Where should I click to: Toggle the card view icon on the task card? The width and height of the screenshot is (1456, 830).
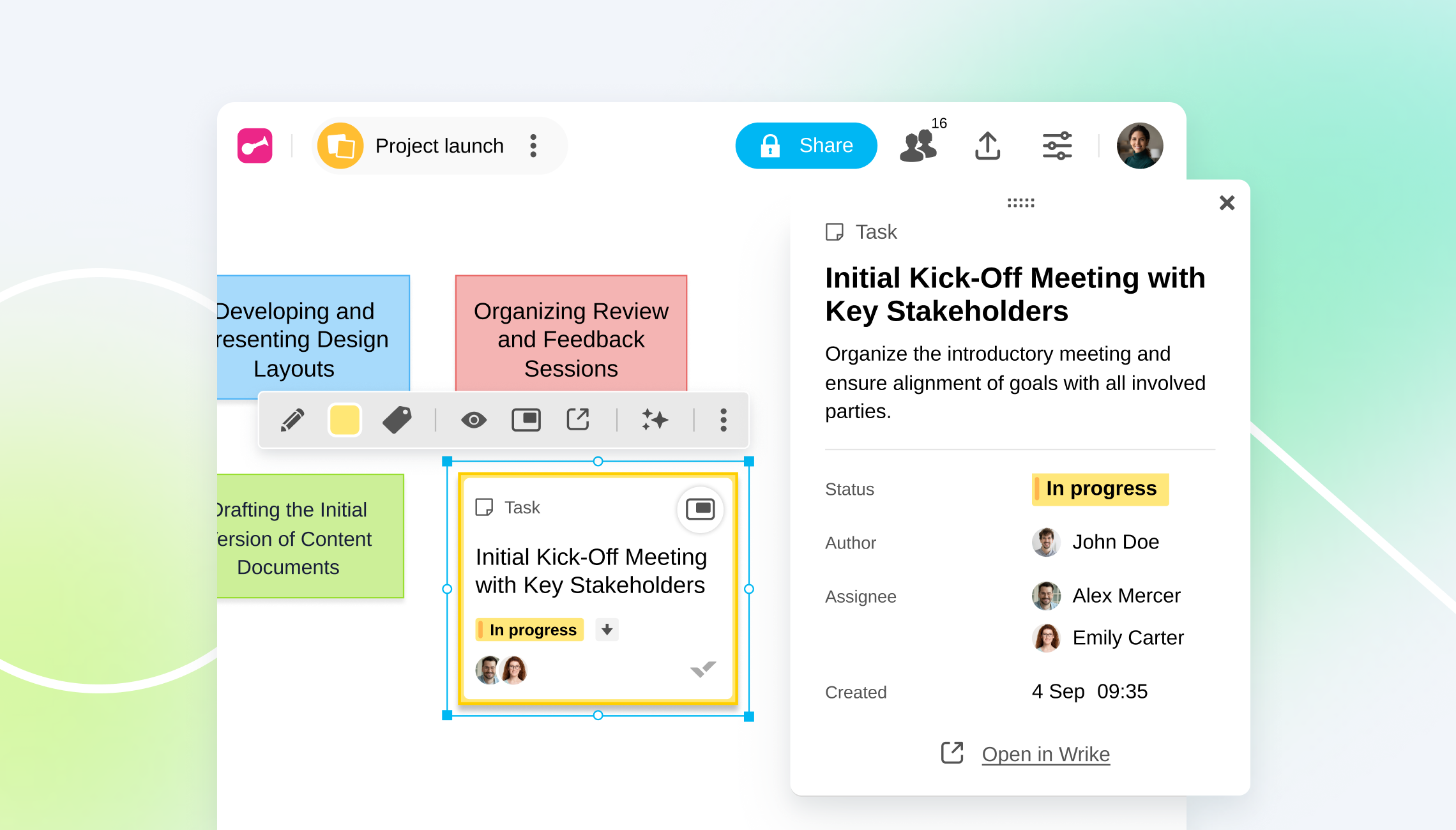(x=700, y=509)
